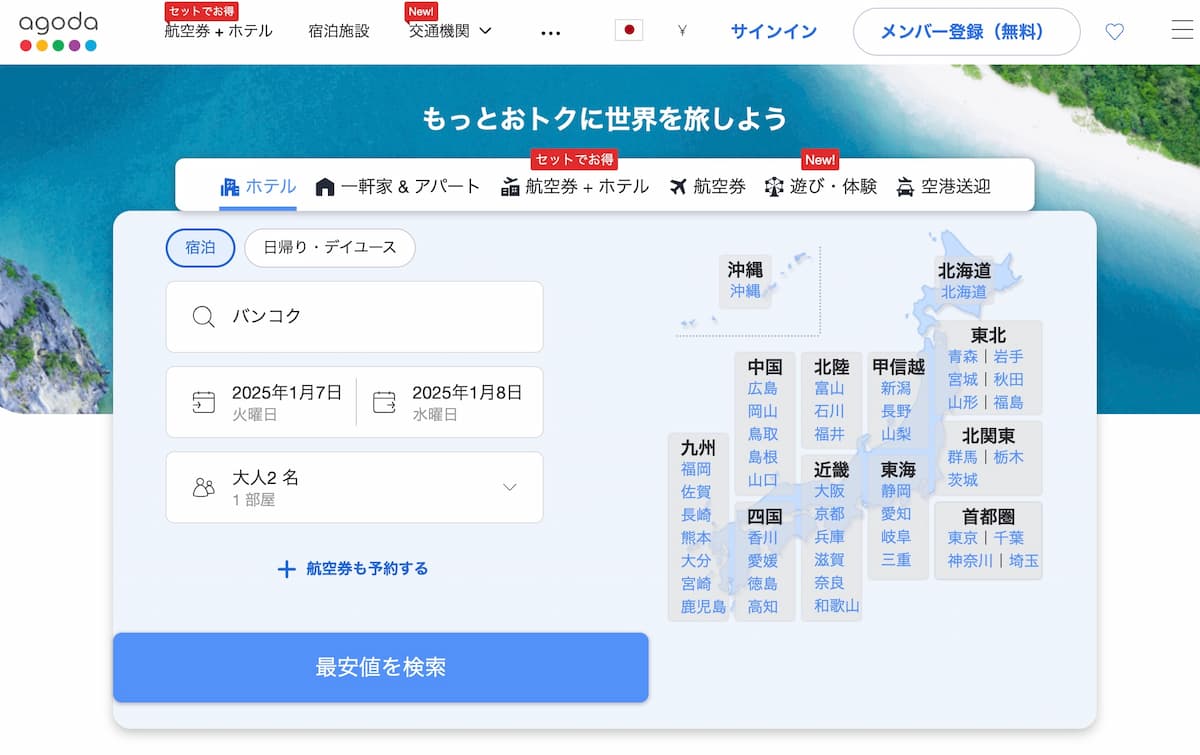Expand the 交通機関 dropdown menu
This screenshot has height=755, width=1200.
point(444,30)
